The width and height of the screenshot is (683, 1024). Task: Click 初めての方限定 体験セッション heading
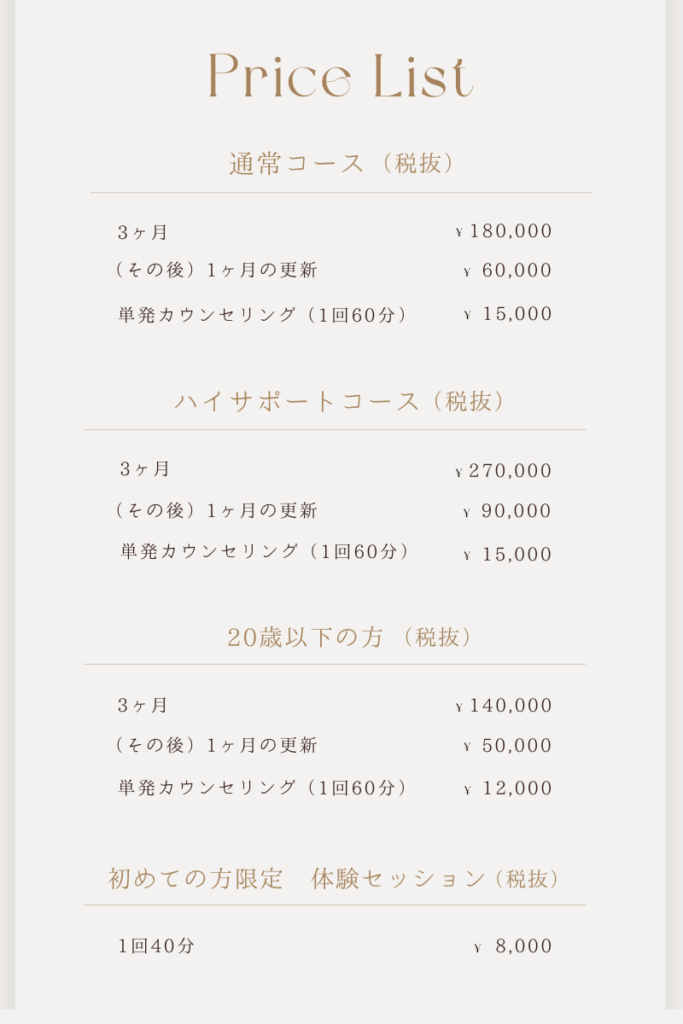pyautogui.click(x=334, y=879)
